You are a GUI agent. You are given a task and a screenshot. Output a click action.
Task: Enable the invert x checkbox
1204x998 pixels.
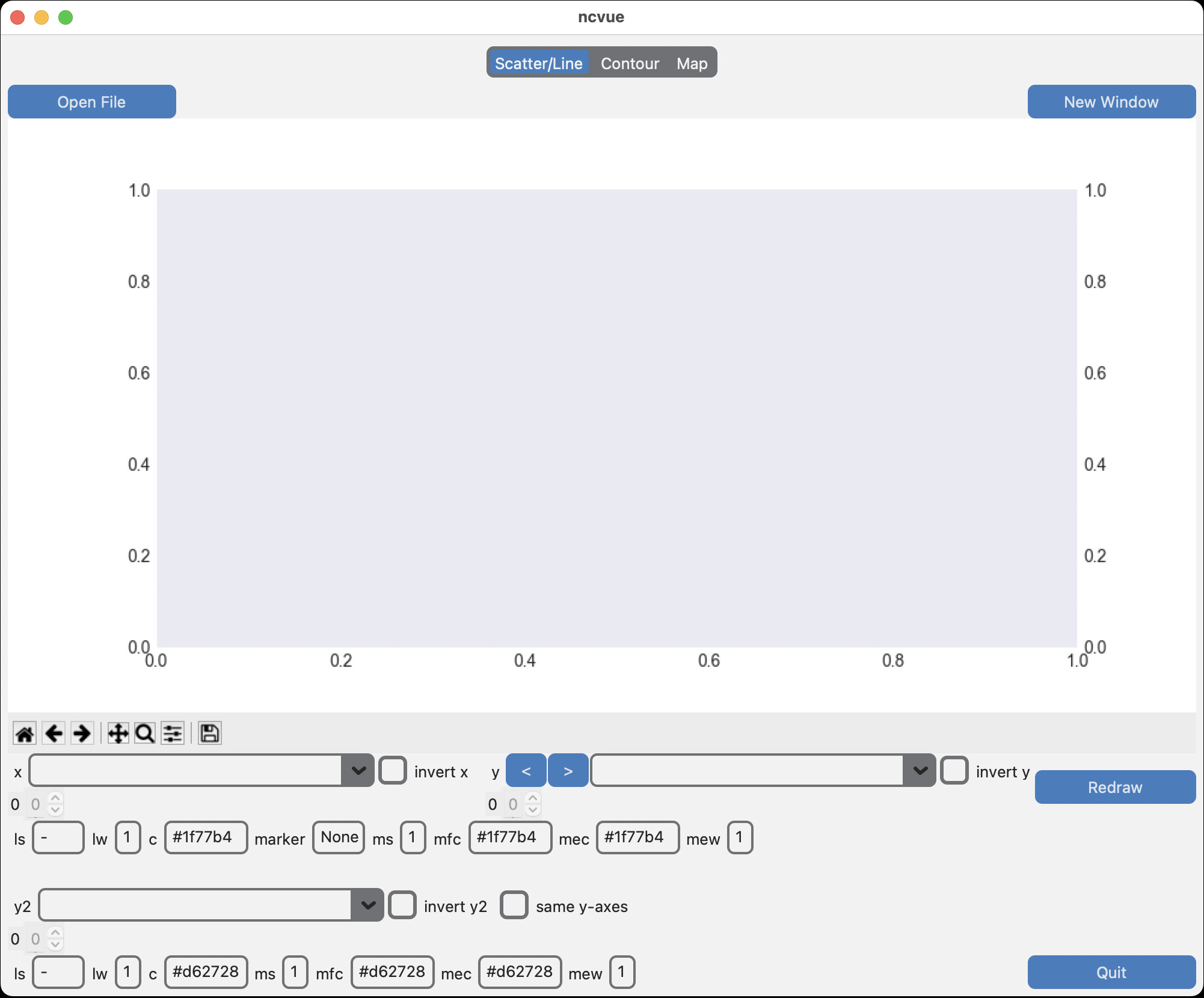[393, 771]
